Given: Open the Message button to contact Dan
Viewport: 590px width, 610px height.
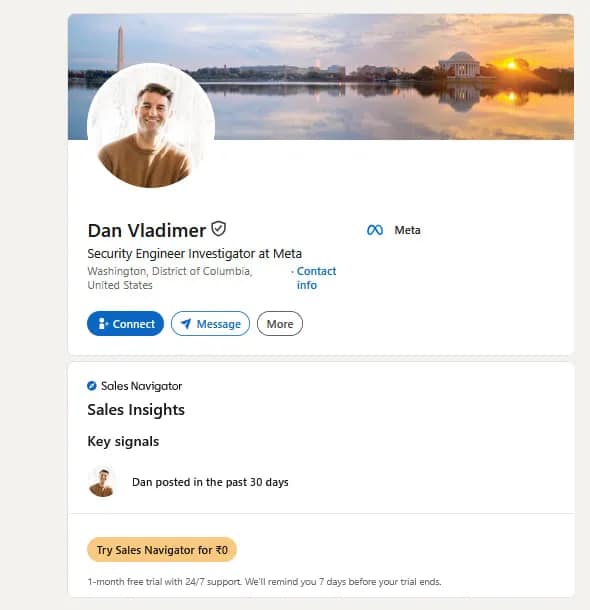Looking at the screenshot, I should (210, 324).
